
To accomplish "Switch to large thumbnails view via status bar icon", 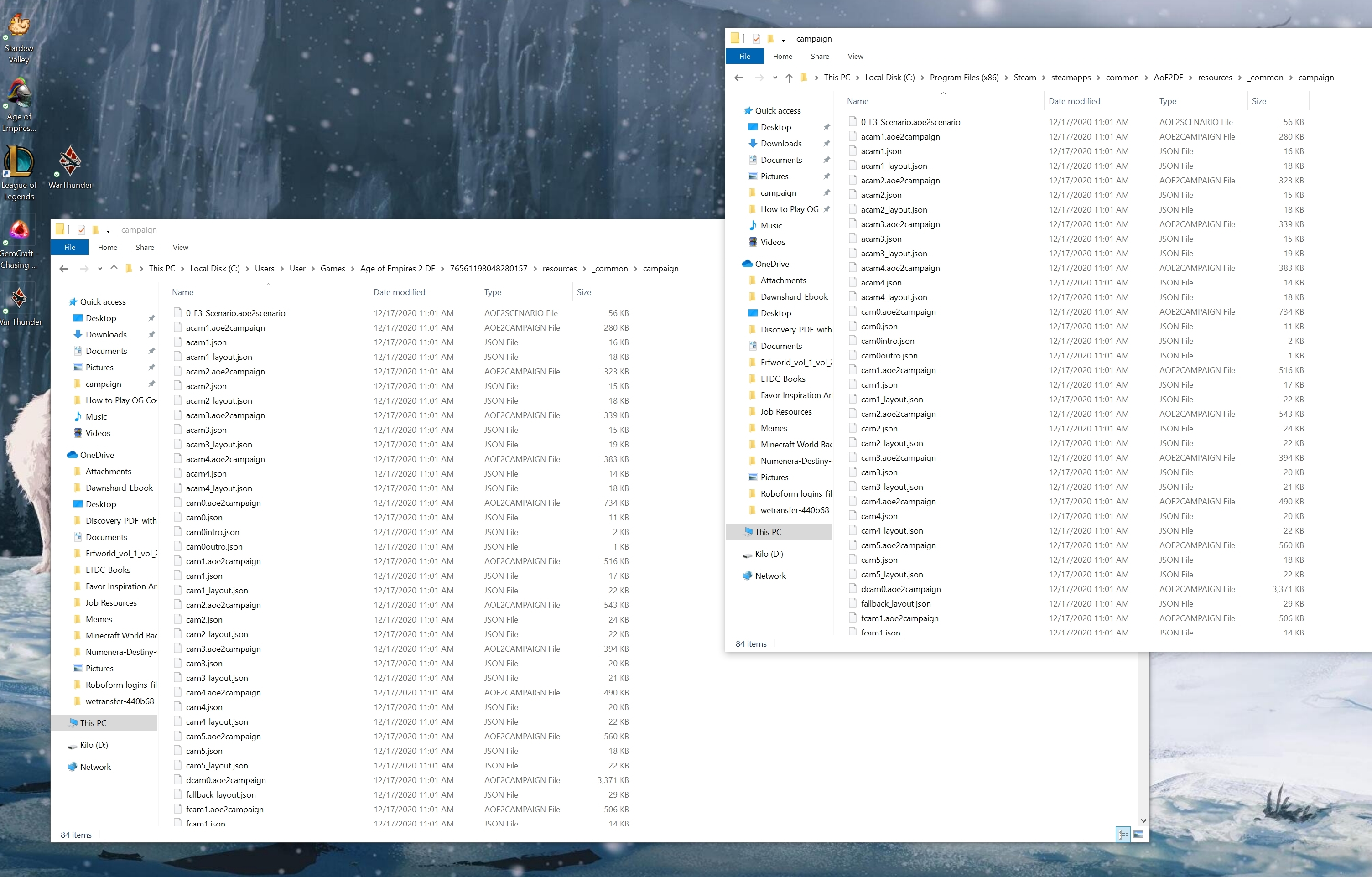I will (1138, 835).
